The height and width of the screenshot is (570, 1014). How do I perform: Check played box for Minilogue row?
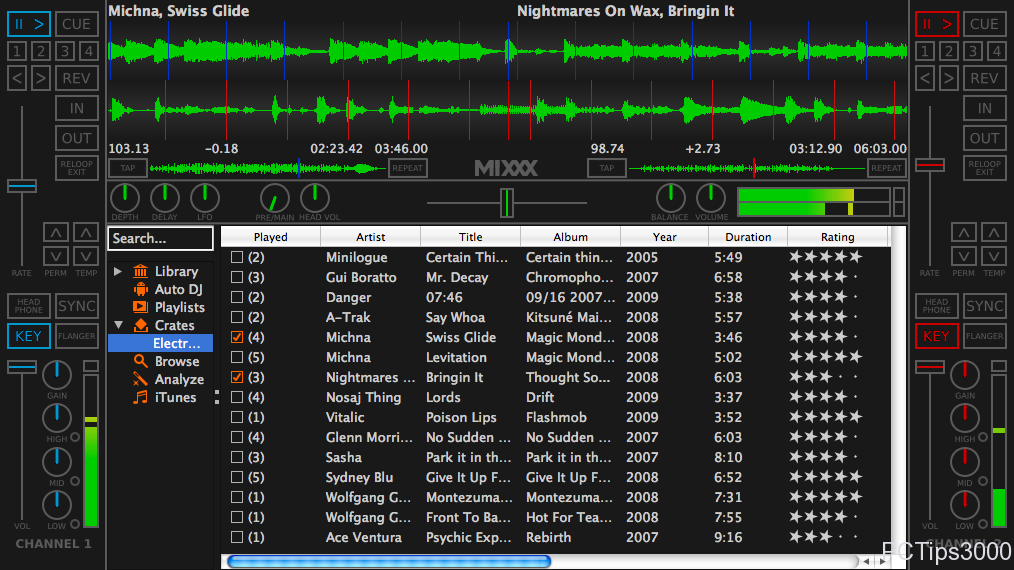click(x=237, y=257)
